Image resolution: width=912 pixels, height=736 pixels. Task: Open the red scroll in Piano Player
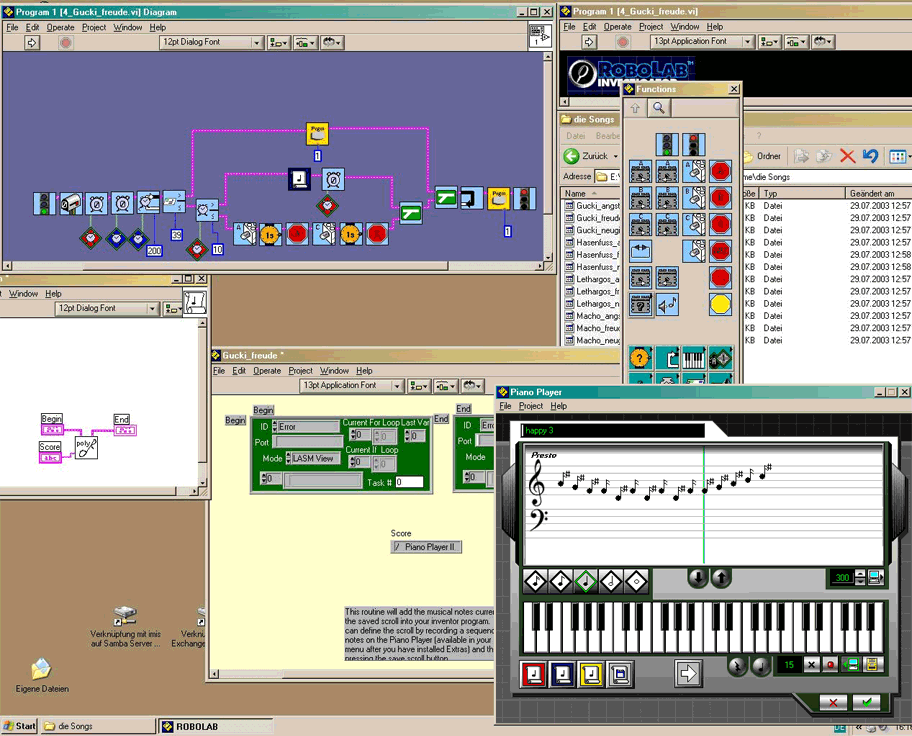(x=535, y=674)
